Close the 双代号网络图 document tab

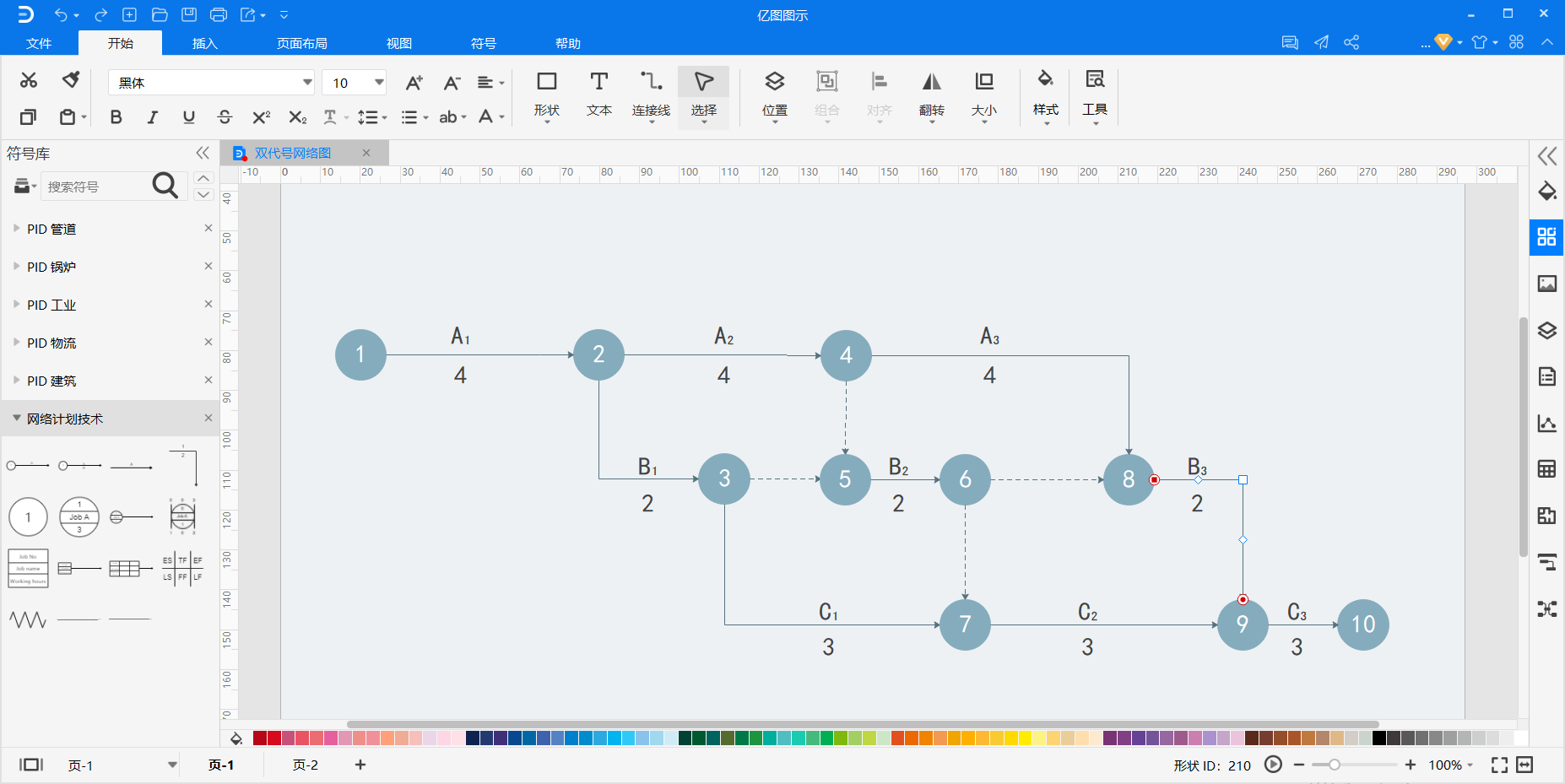click(x=366, y=153)
